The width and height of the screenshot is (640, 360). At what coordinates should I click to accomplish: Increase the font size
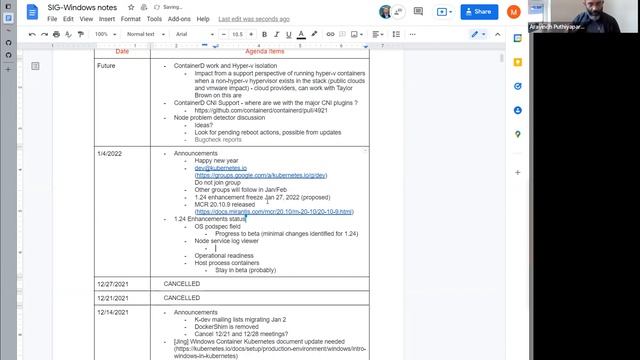tap(251, 34)
